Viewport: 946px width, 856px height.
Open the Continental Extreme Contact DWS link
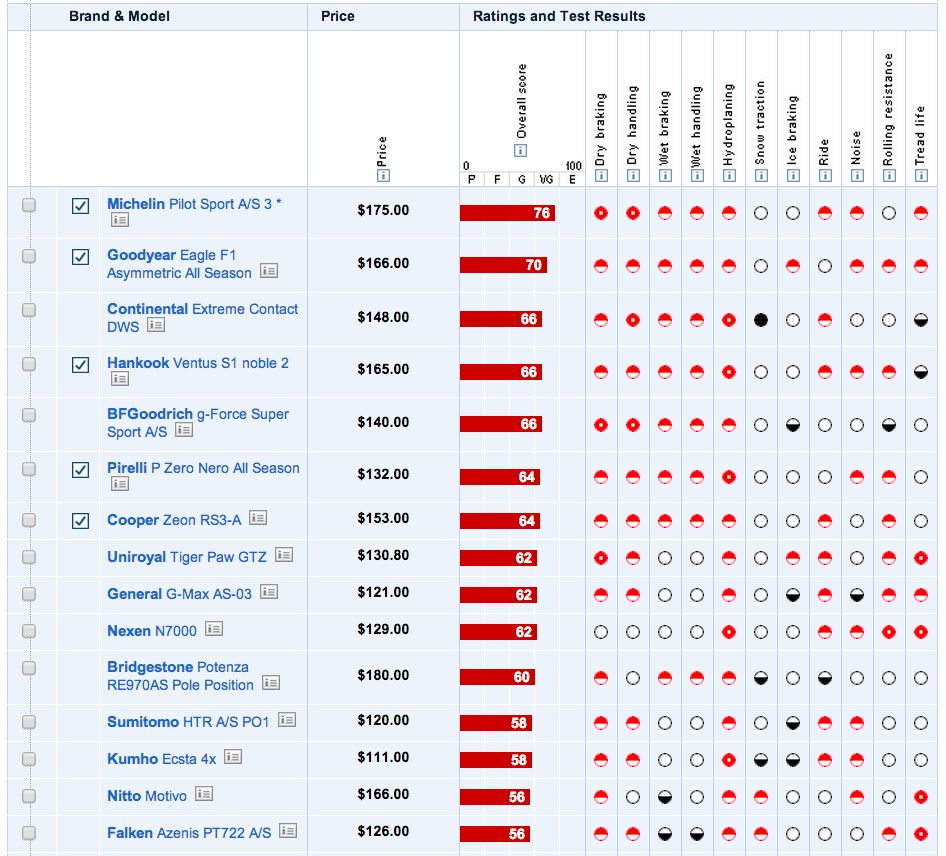point(203,317)
